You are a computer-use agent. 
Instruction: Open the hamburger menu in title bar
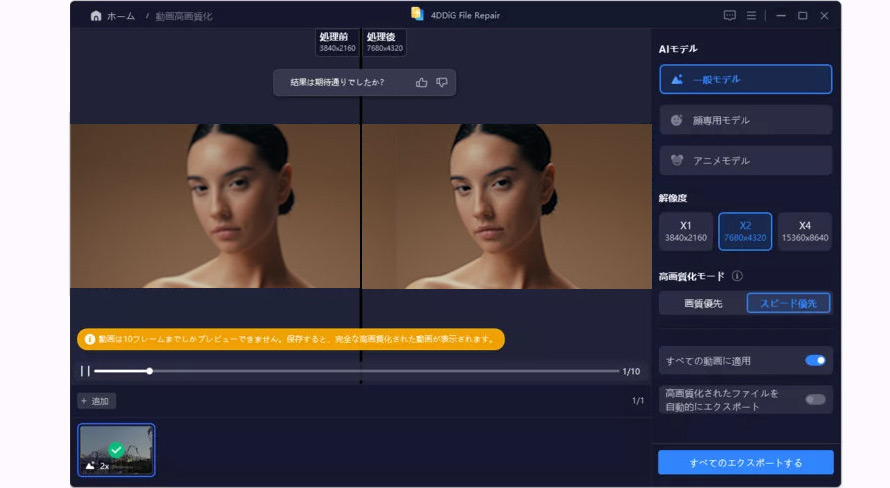click(751, 16)
